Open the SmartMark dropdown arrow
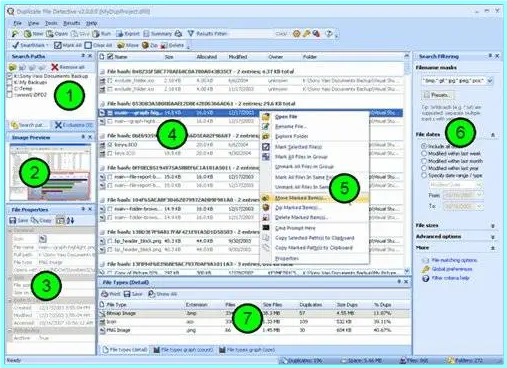 [47, 45]
